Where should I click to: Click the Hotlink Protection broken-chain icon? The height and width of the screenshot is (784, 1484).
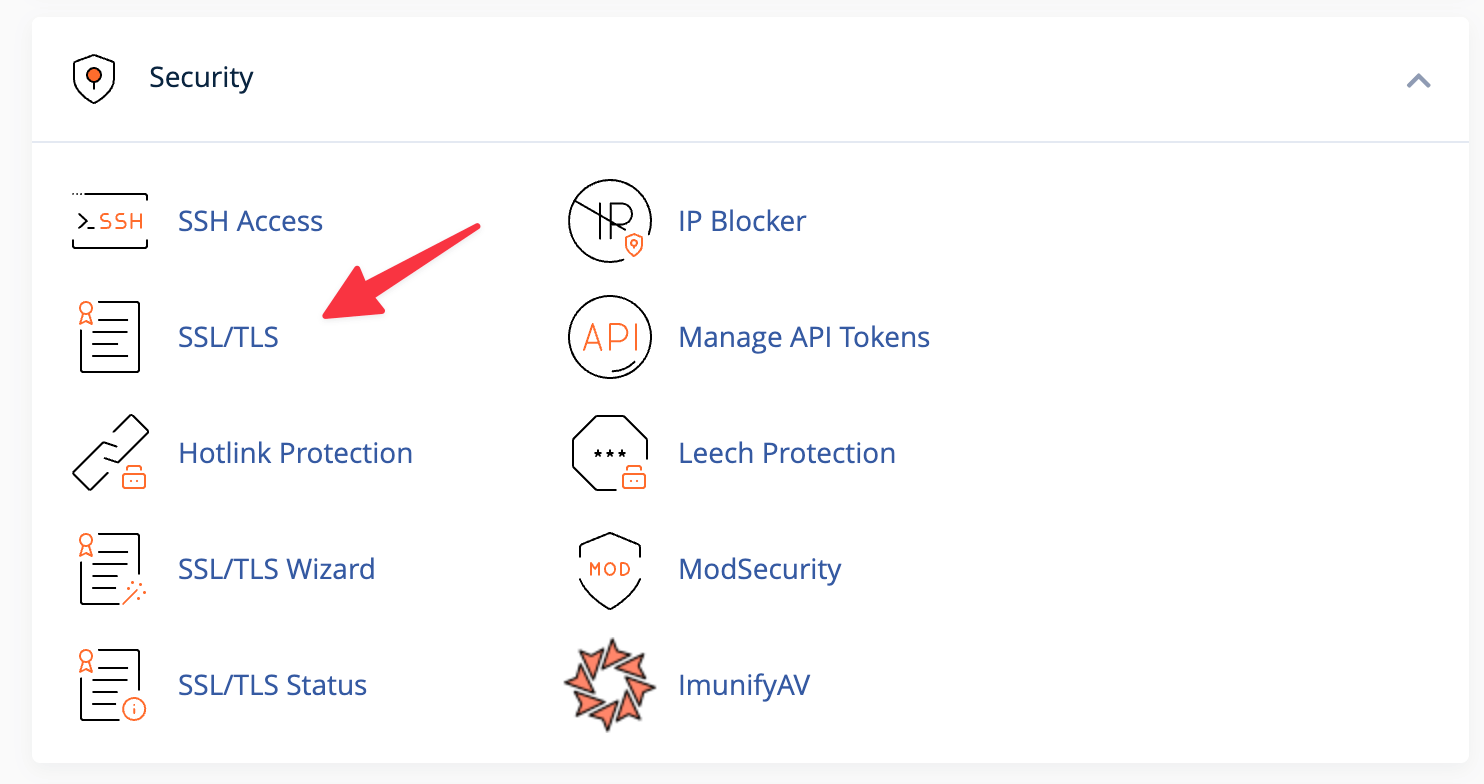(x=109, y=453)
